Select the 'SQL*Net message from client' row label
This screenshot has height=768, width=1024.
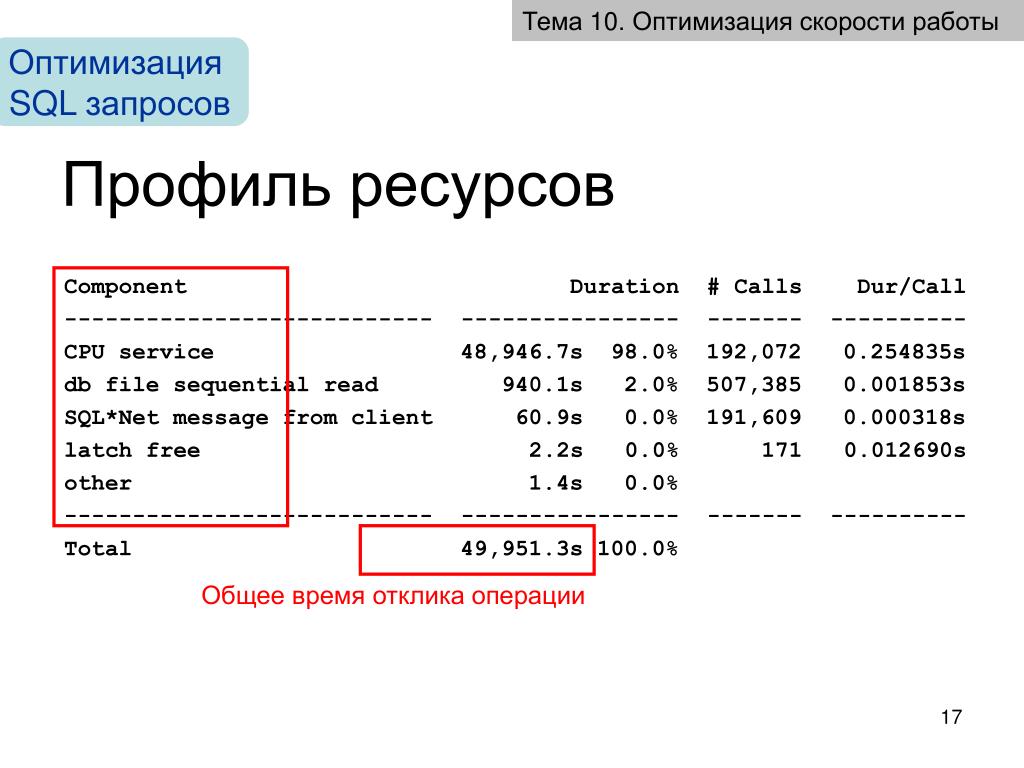point(248,417)
